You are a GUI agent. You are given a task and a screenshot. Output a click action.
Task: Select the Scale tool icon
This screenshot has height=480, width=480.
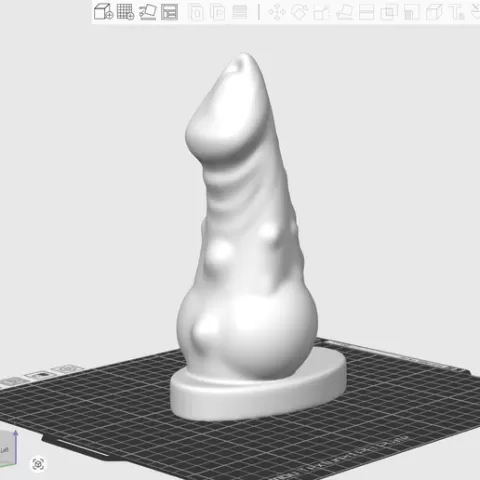click(x=321, y=12)
